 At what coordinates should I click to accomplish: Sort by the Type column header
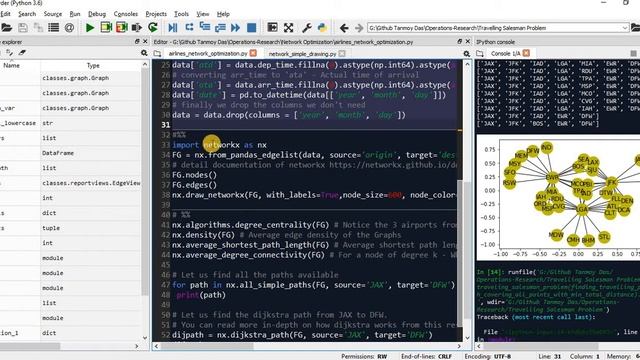[x=93, y=65]
